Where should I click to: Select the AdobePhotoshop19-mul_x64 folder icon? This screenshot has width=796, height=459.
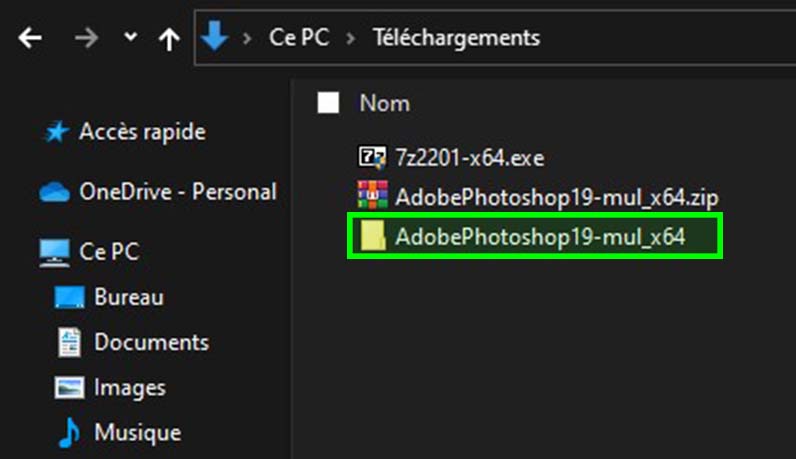coord(373,237)
